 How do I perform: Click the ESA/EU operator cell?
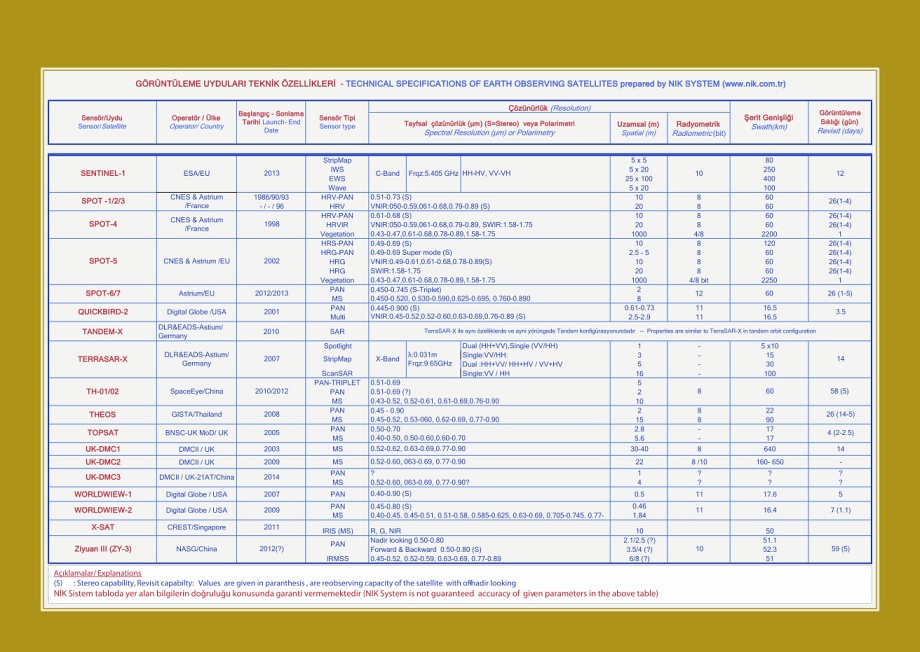coord(197,174)
